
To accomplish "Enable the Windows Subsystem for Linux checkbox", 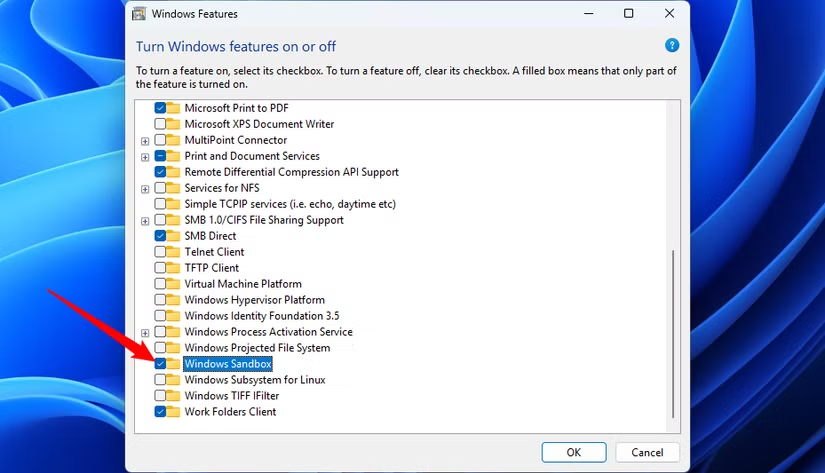I will click(160, 380).
